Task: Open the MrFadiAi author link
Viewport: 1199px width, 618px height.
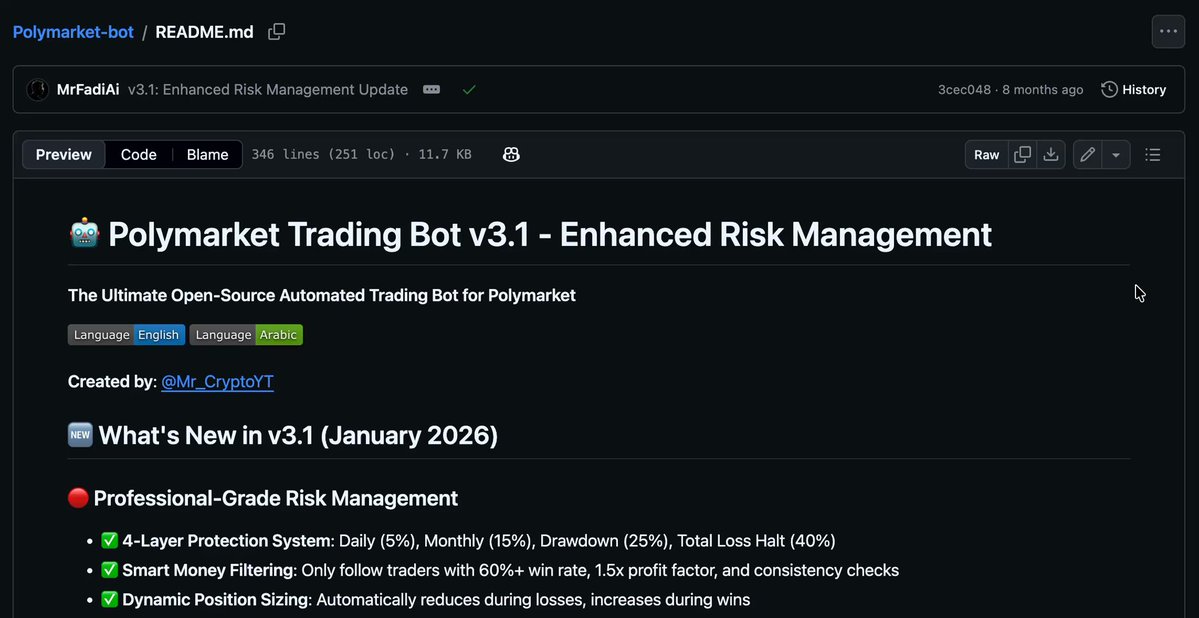Action: coord(88,89)
